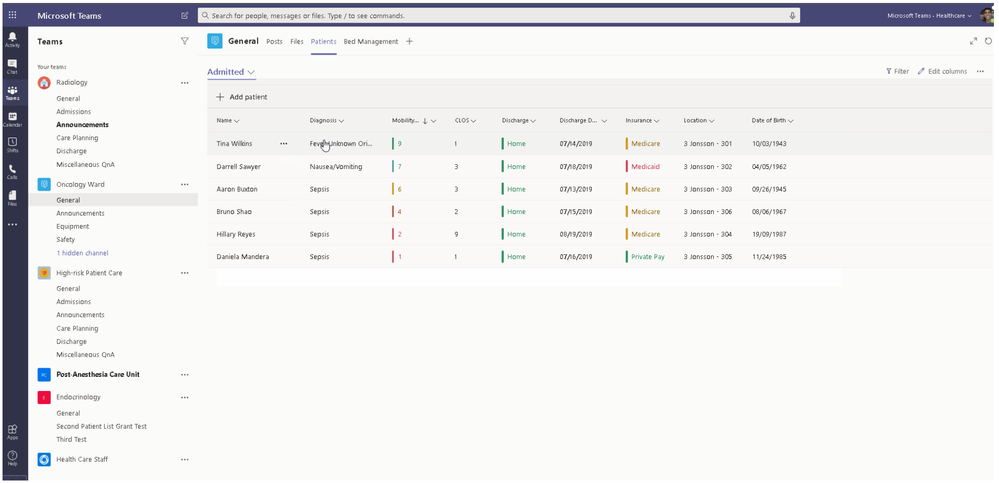Open Chat in the left rail
999x483 pixels.
[x=12, y=66]
